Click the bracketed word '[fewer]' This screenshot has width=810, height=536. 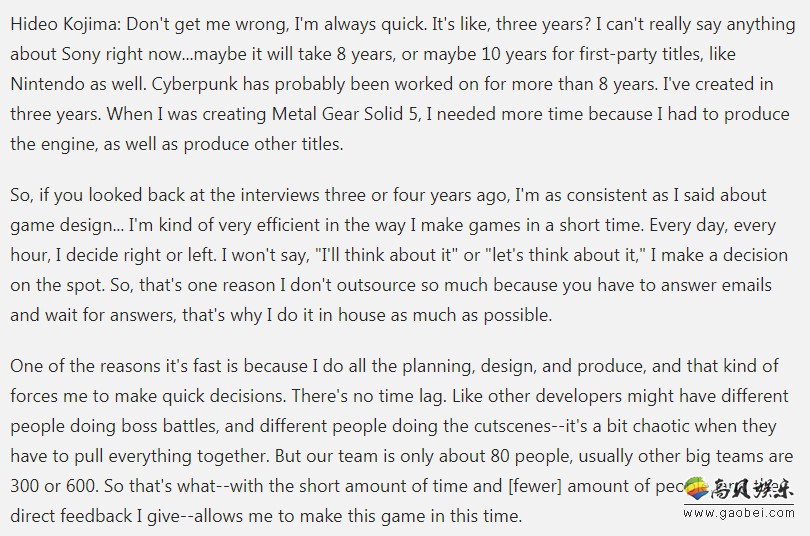coord(535,486)
